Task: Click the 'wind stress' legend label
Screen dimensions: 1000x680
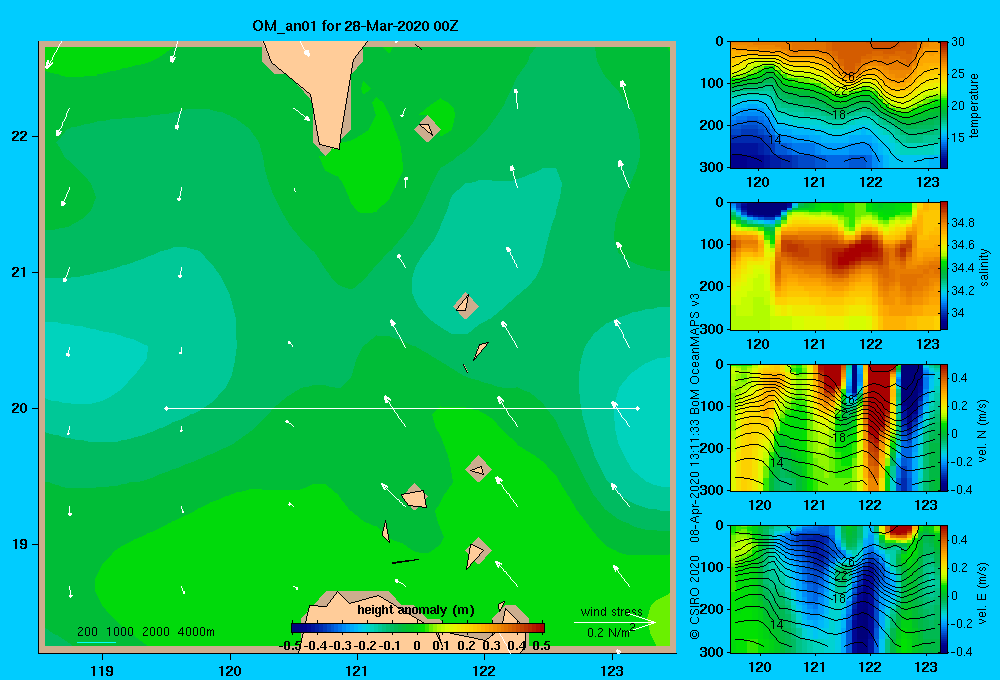Action: 612,611
